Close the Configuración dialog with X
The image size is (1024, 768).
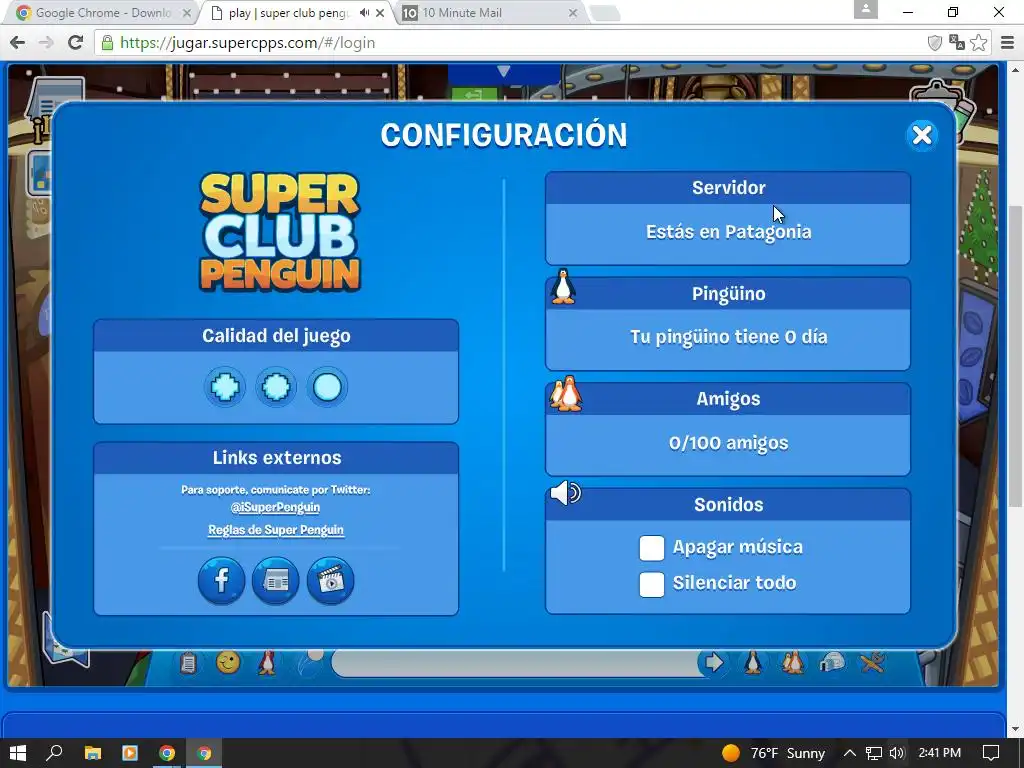click(x=921, y=135)
